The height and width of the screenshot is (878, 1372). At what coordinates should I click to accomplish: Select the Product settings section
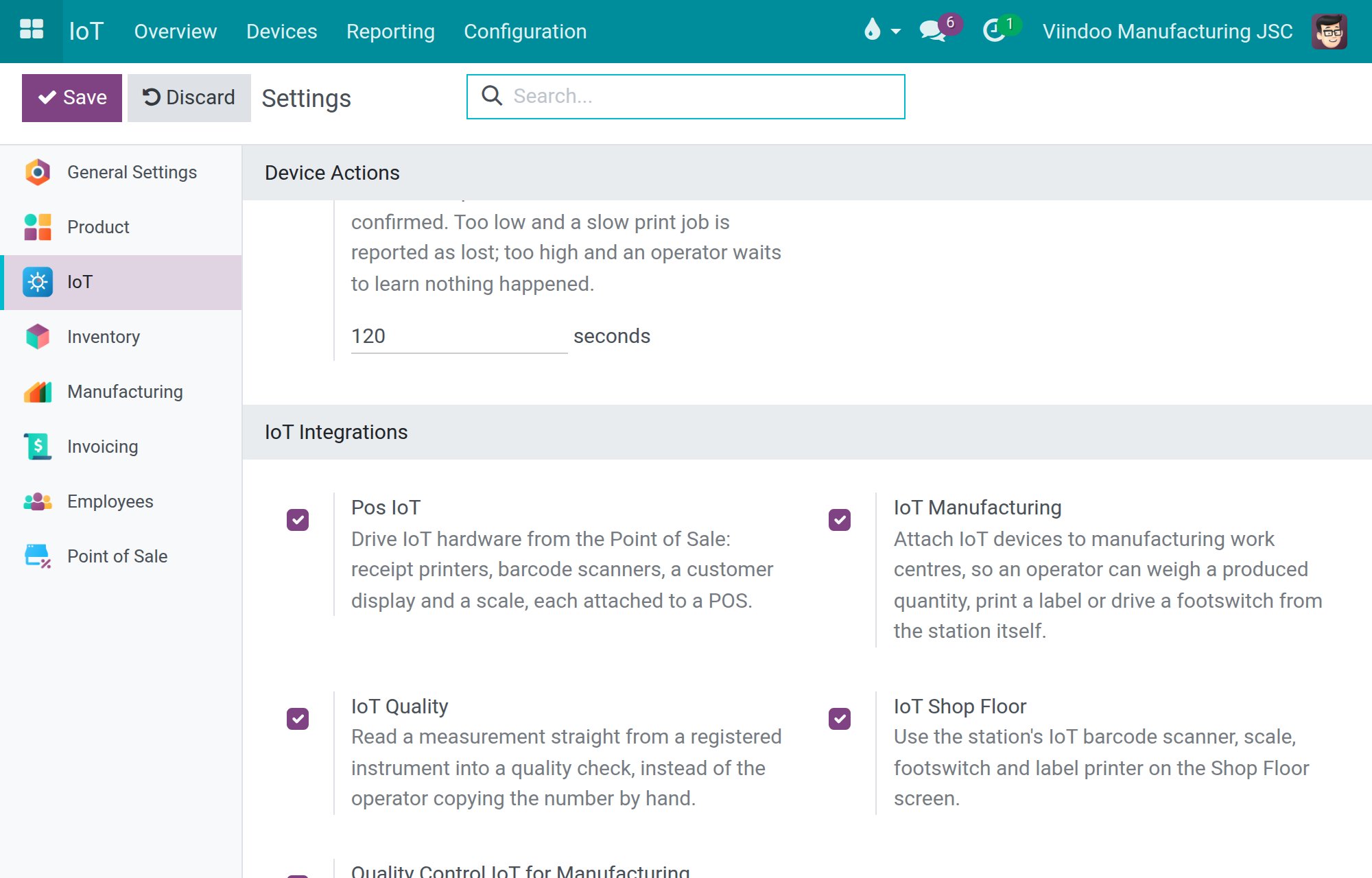pos(121,227)
